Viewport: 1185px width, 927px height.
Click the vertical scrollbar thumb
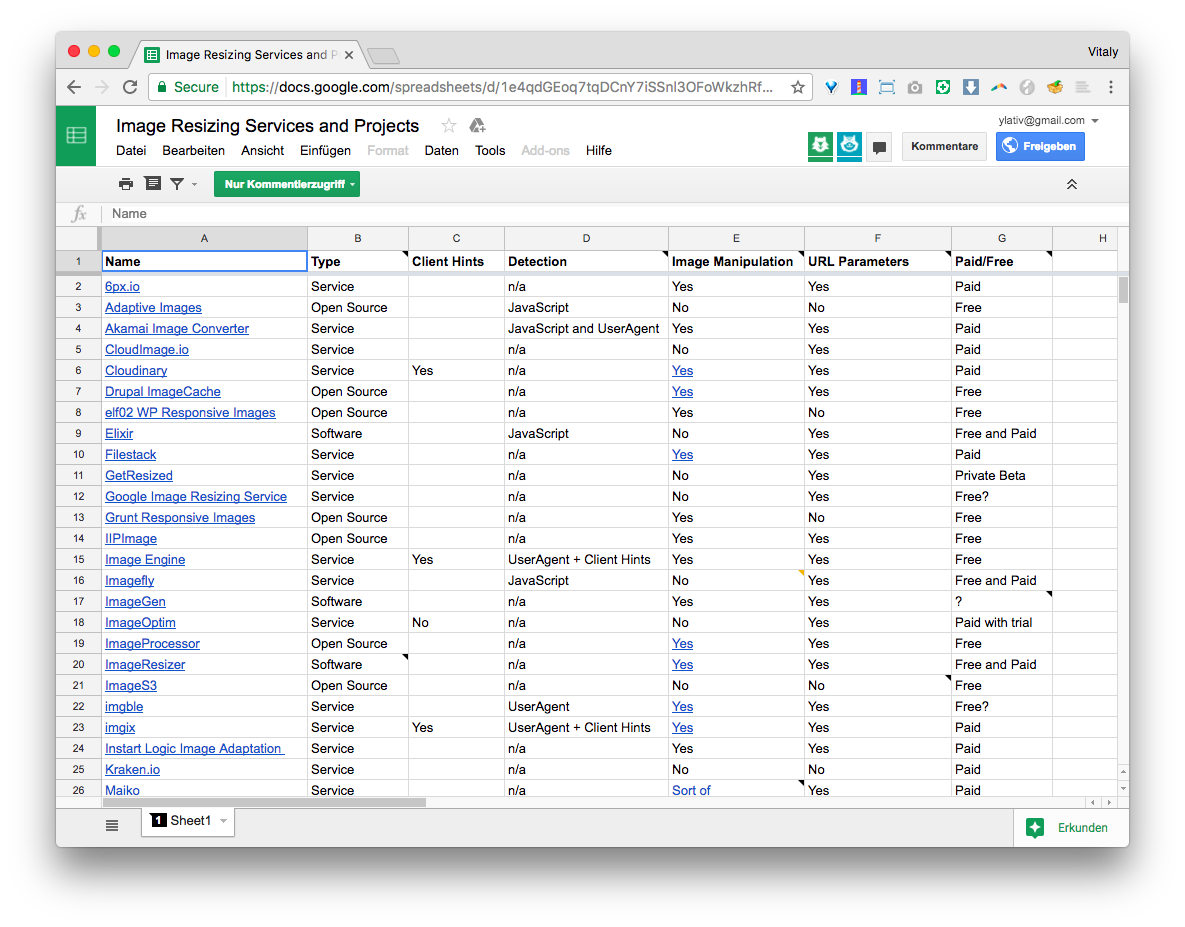1124,289
